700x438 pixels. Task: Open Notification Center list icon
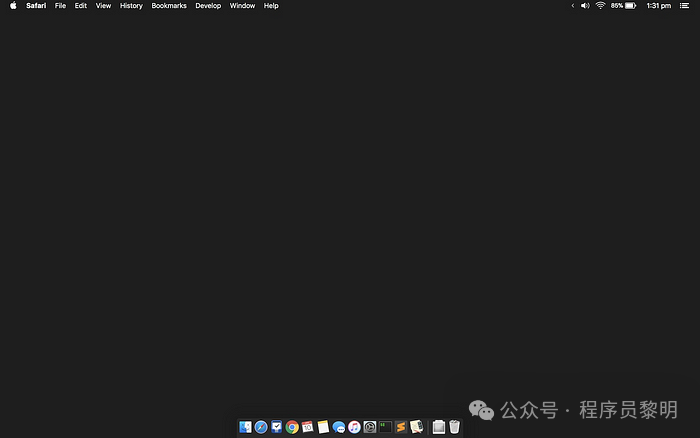point(684,6)
